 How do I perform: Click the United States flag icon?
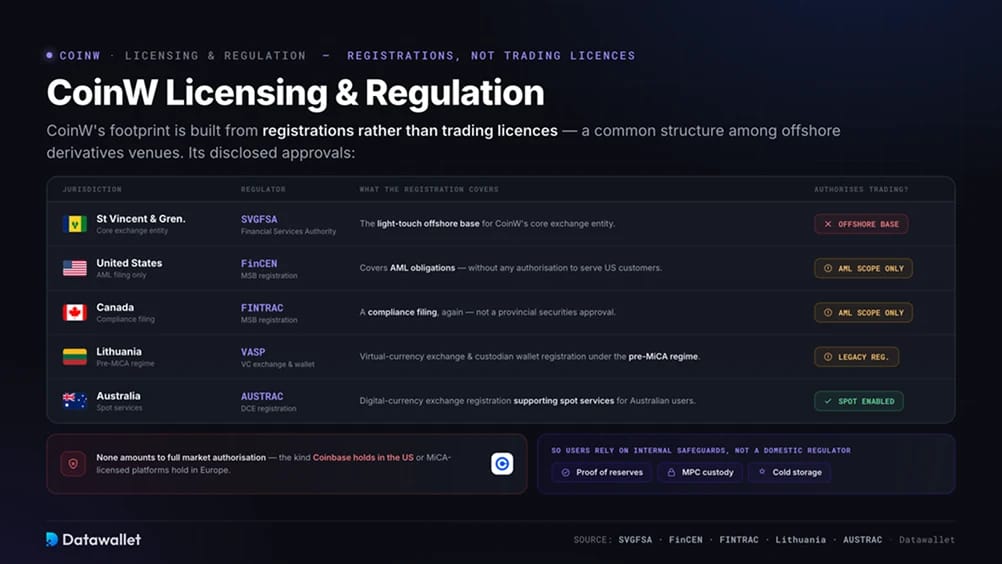75,268
